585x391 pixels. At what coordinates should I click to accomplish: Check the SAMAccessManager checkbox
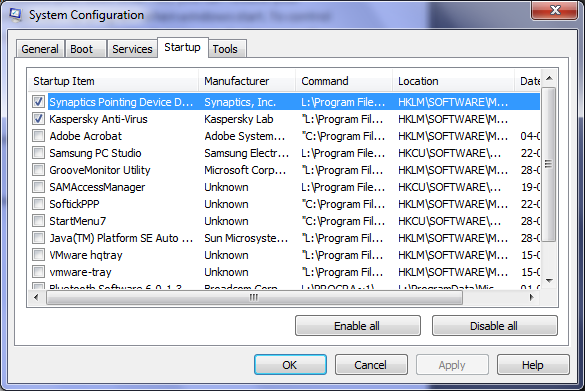pos(38,187)
